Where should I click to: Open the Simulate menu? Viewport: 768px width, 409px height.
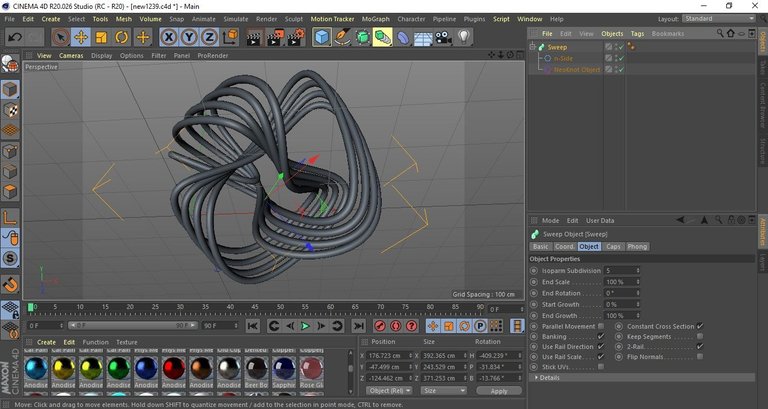236,19
